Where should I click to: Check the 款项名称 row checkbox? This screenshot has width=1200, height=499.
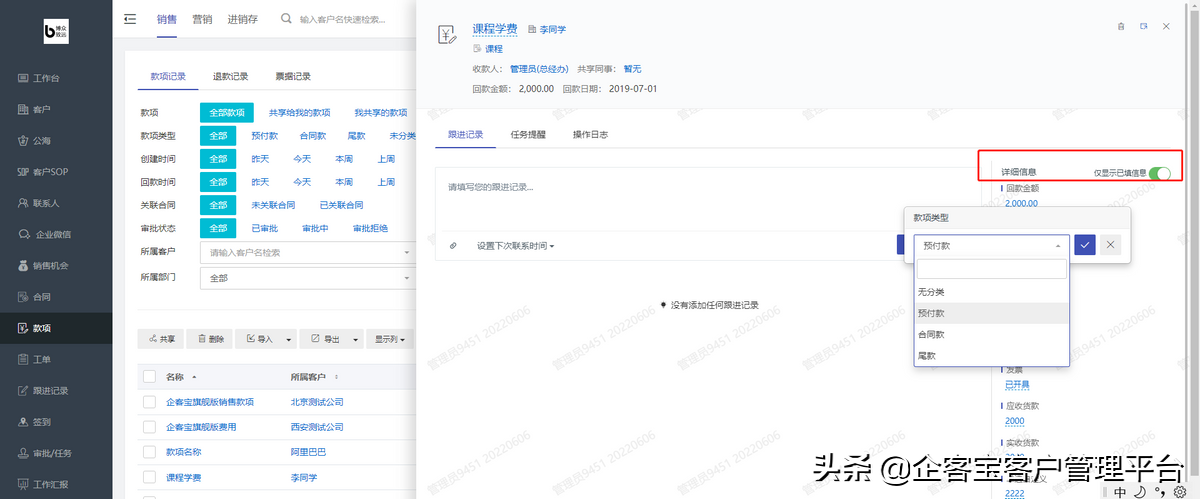click(149, 452)
